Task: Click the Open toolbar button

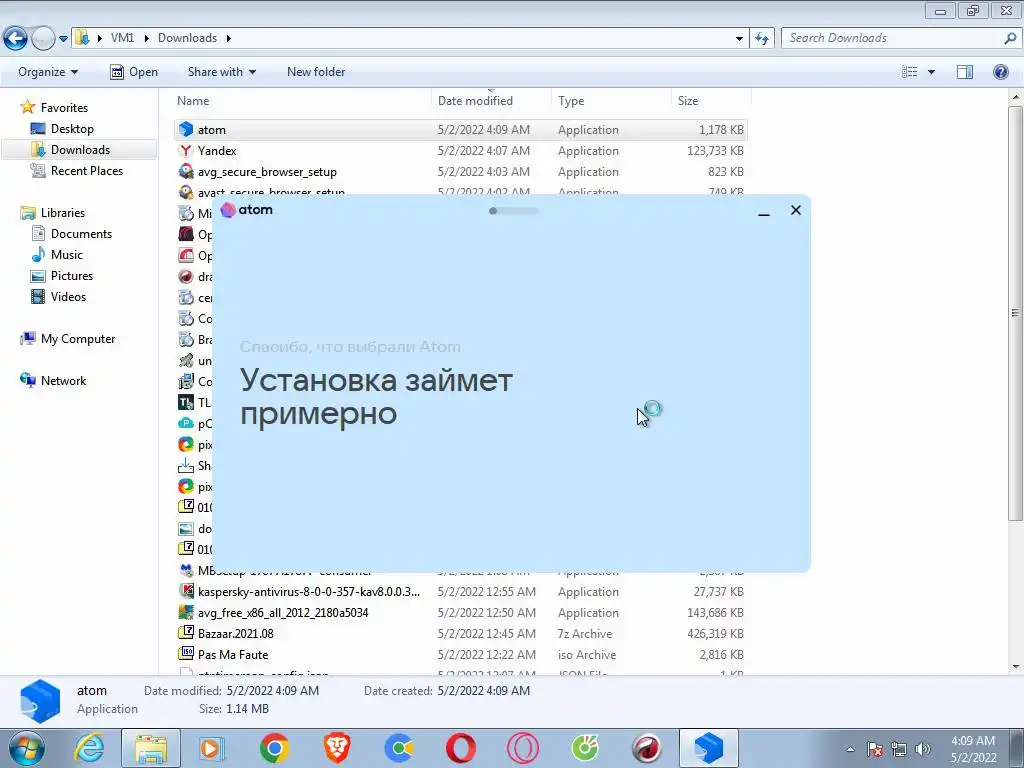Action: click(134, 72)
